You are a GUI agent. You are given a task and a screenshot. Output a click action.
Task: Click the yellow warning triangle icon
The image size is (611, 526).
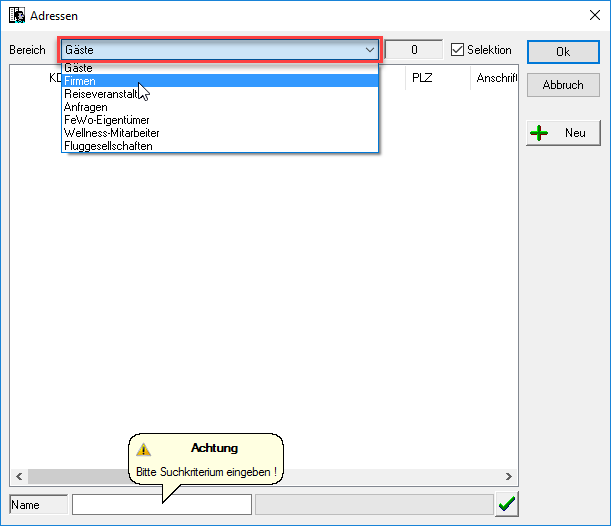click(x=143, y=449)
